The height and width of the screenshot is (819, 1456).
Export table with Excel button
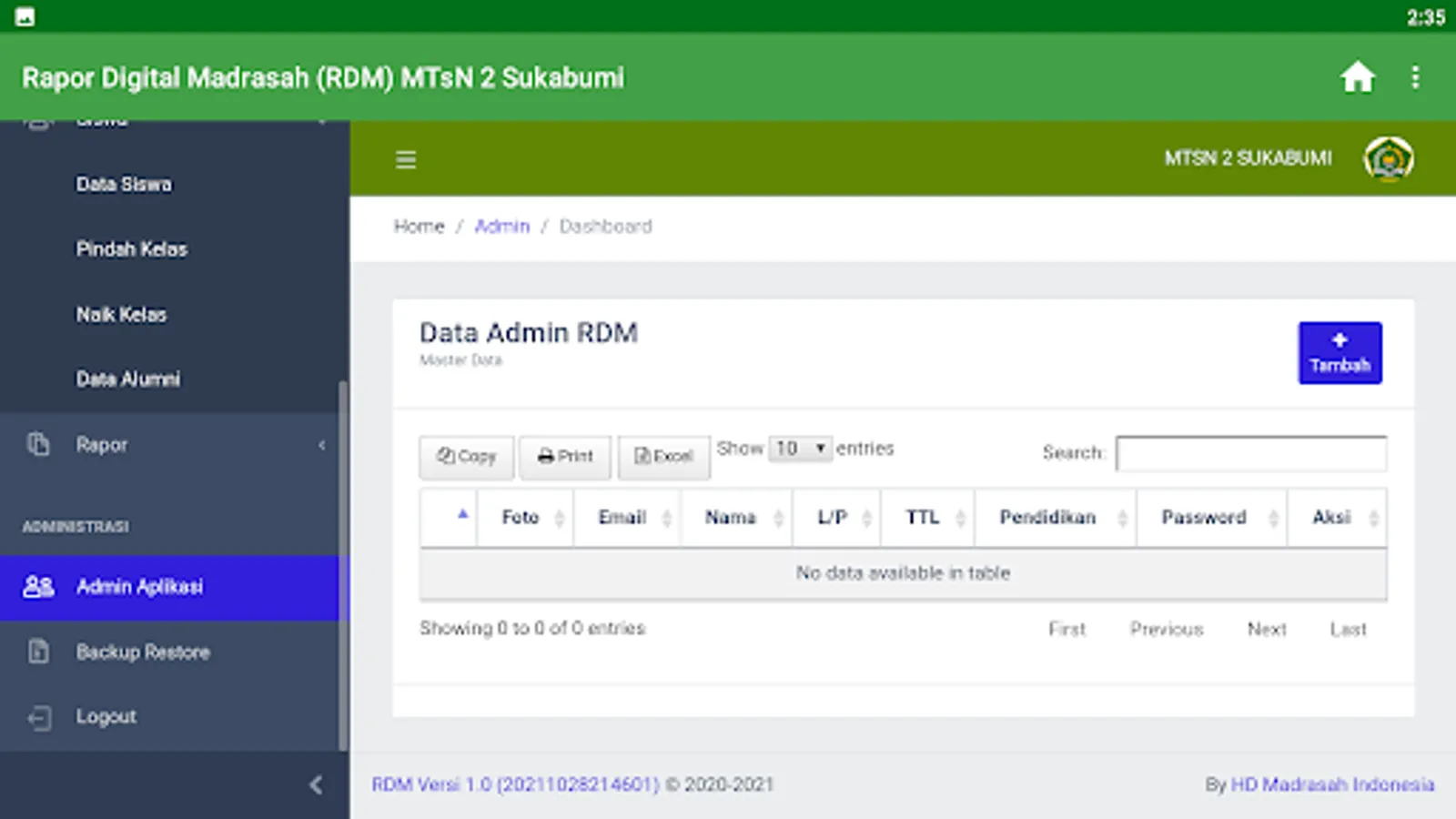point(663,457)
